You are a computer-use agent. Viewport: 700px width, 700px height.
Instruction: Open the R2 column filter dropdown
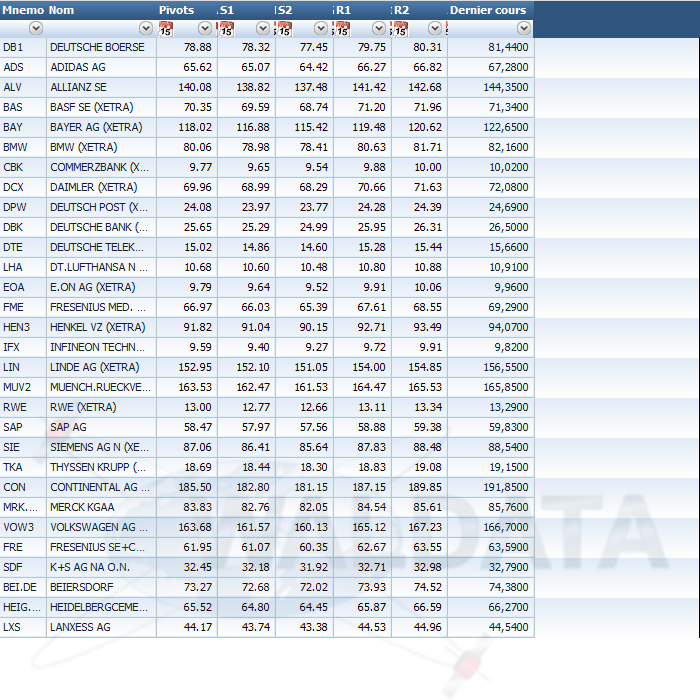tap(434, 29)
